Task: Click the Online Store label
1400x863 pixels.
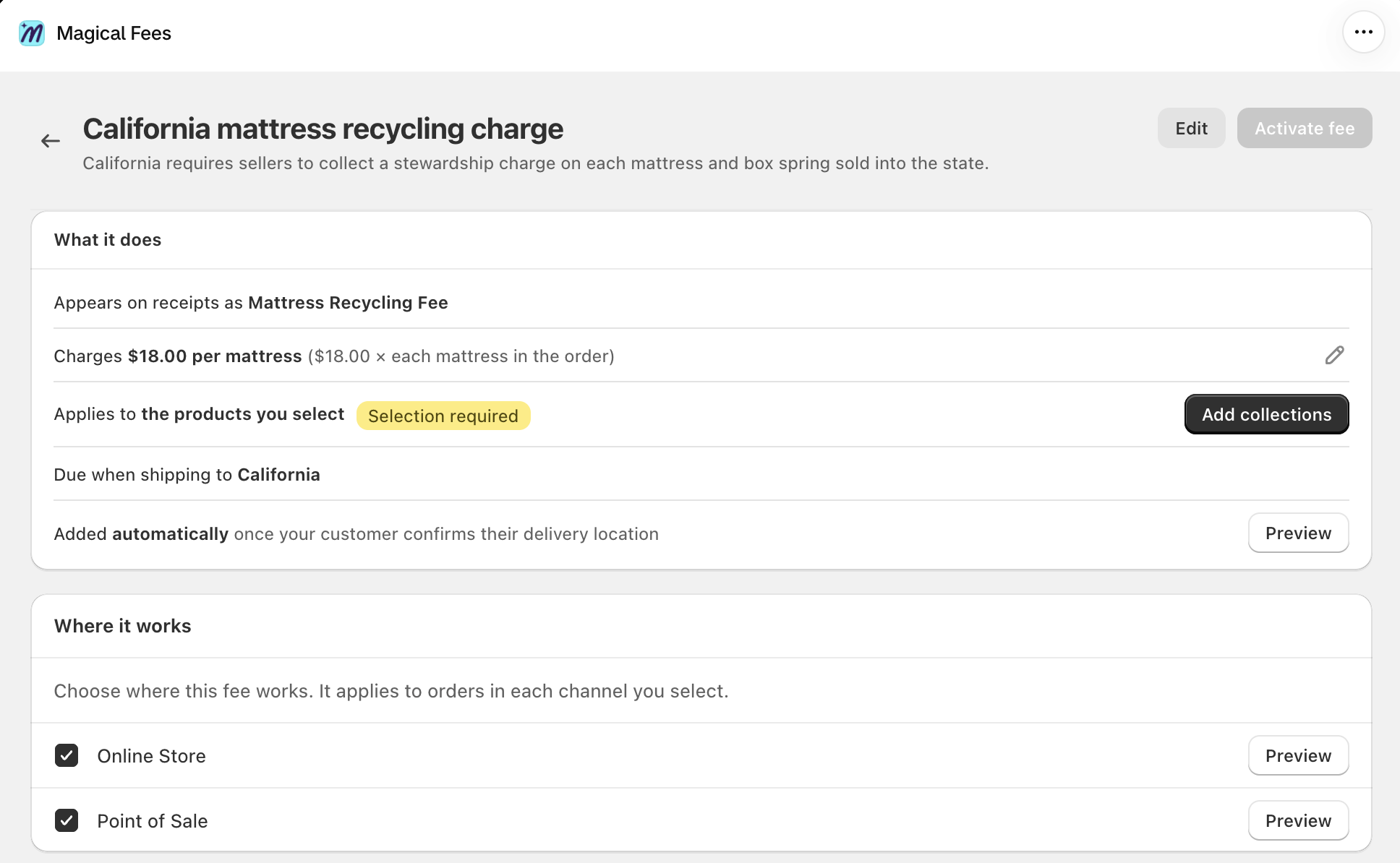Action: pos(151,756)
